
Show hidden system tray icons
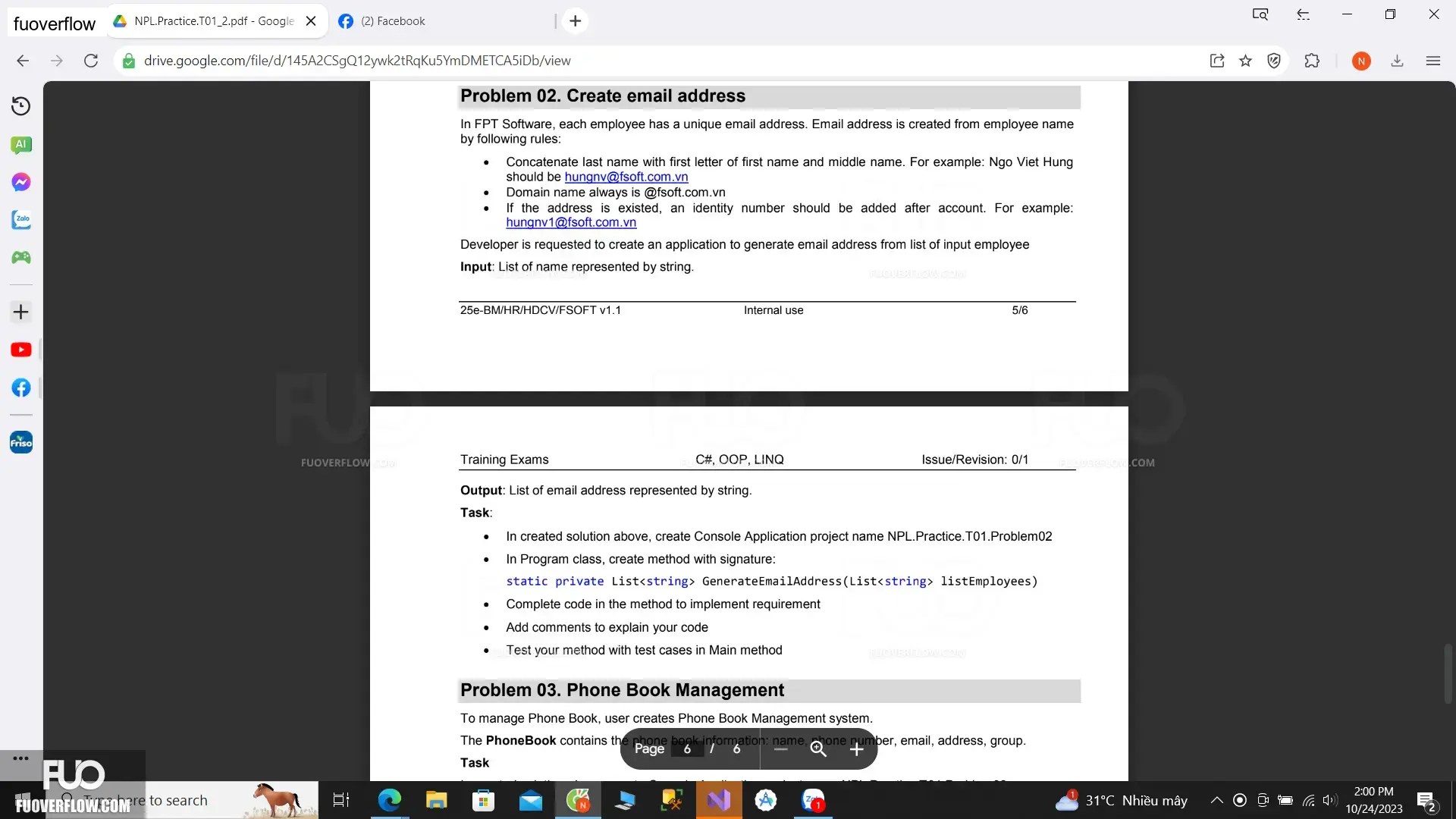[1216, 800]
